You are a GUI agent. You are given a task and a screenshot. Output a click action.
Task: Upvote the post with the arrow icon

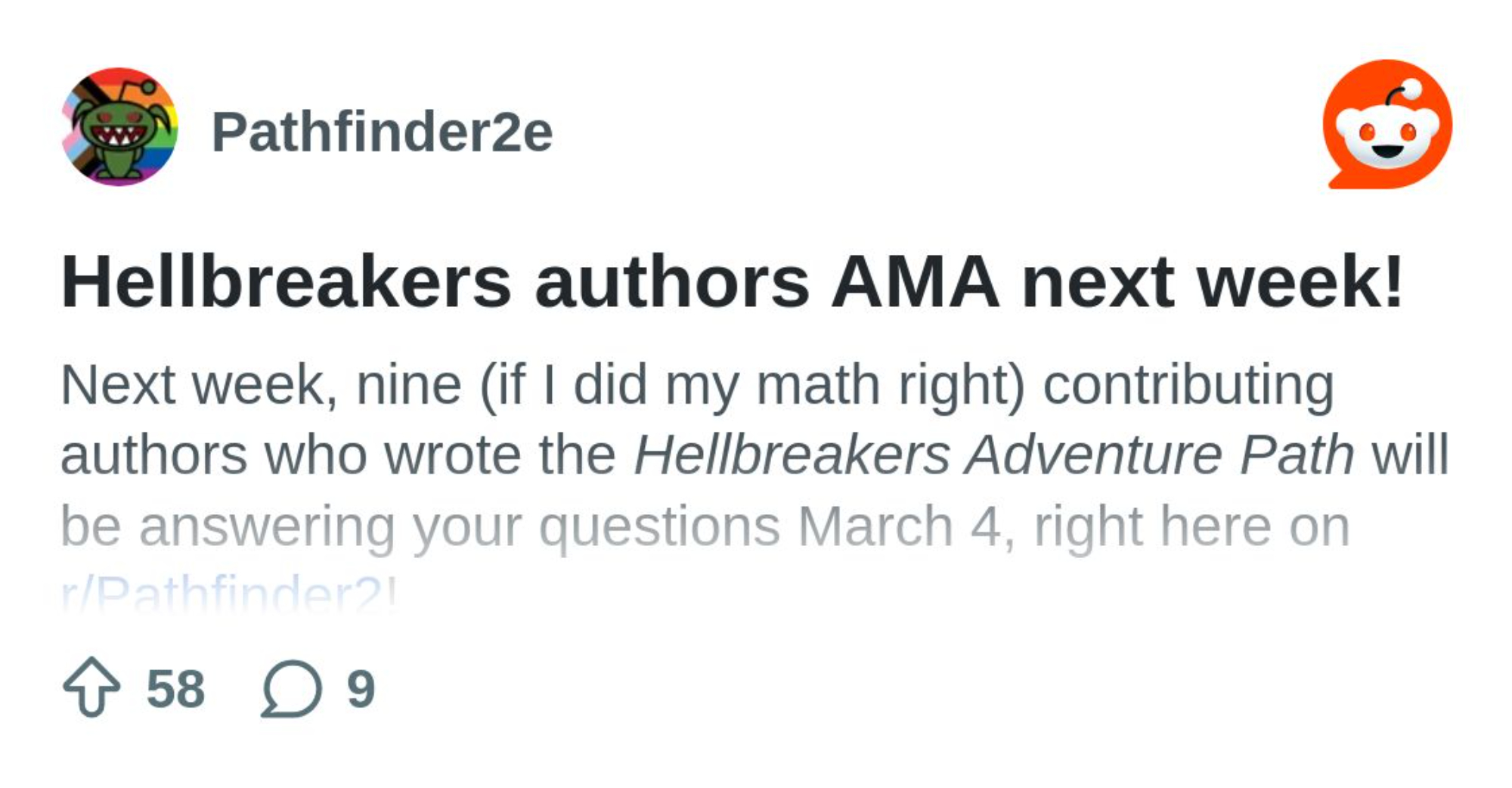[x=91, y=687]
